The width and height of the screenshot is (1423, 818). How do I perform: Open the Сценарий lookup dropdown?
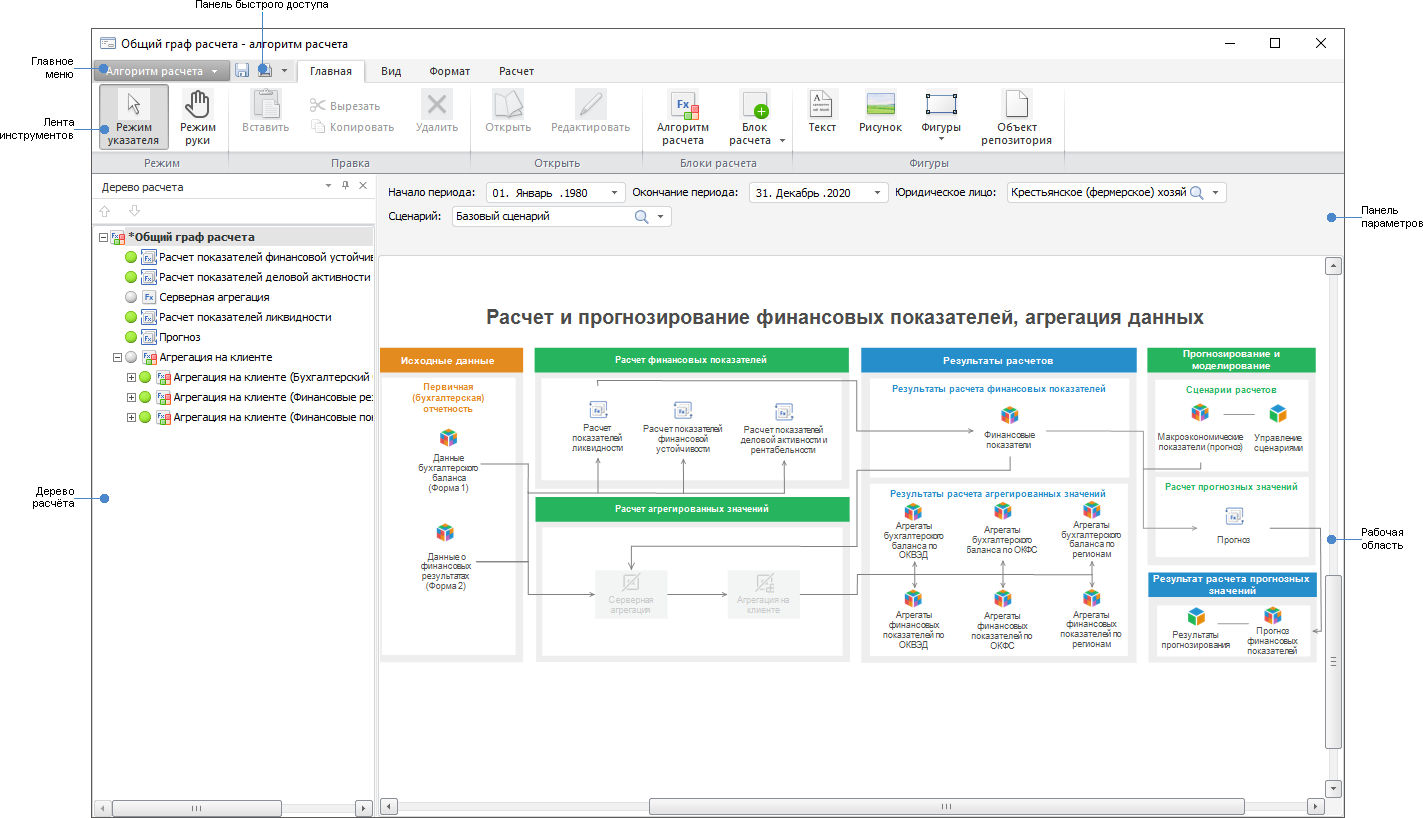point(660,216)
